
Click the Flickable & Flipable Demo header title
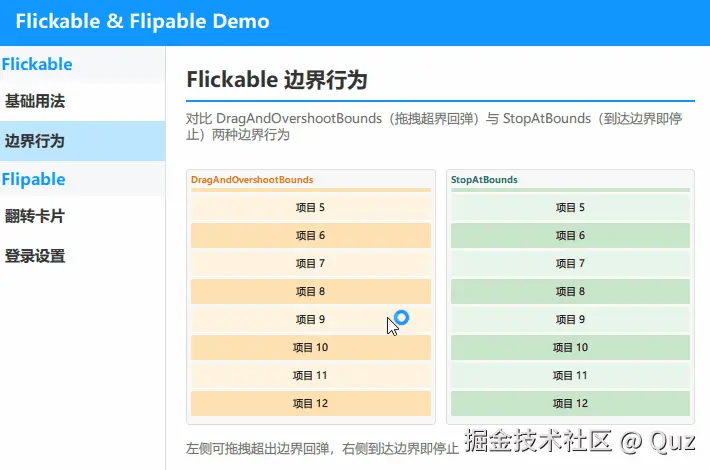tap(143, 21)
